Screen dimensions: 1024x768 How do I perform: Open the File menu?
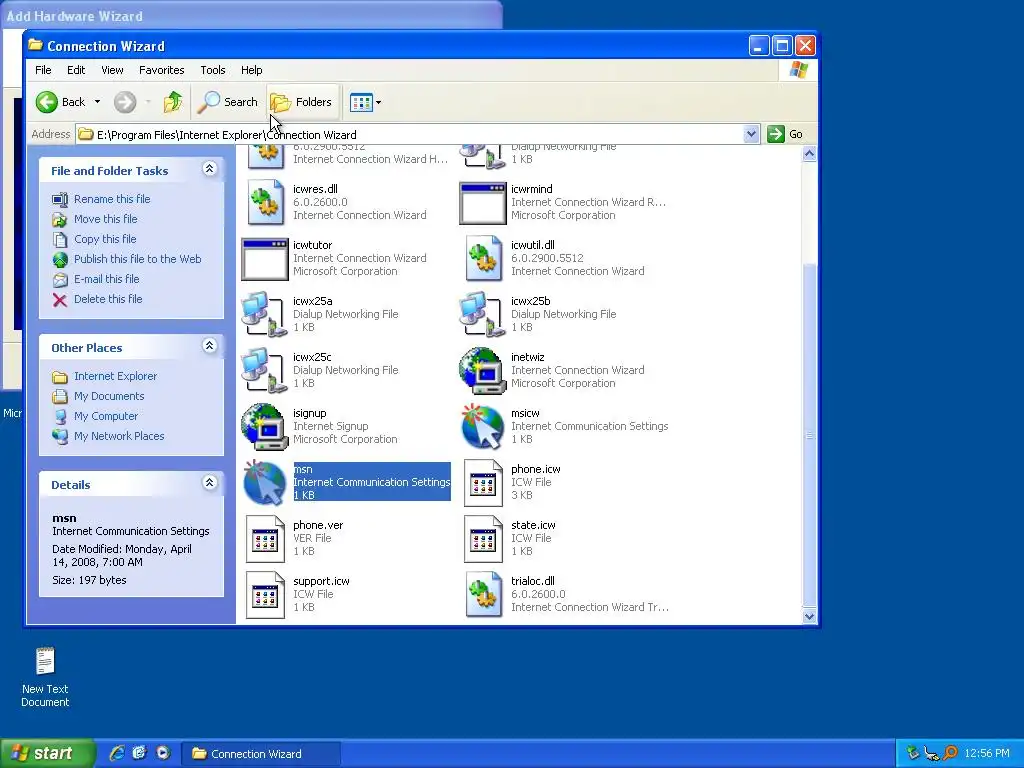(43, 70)
